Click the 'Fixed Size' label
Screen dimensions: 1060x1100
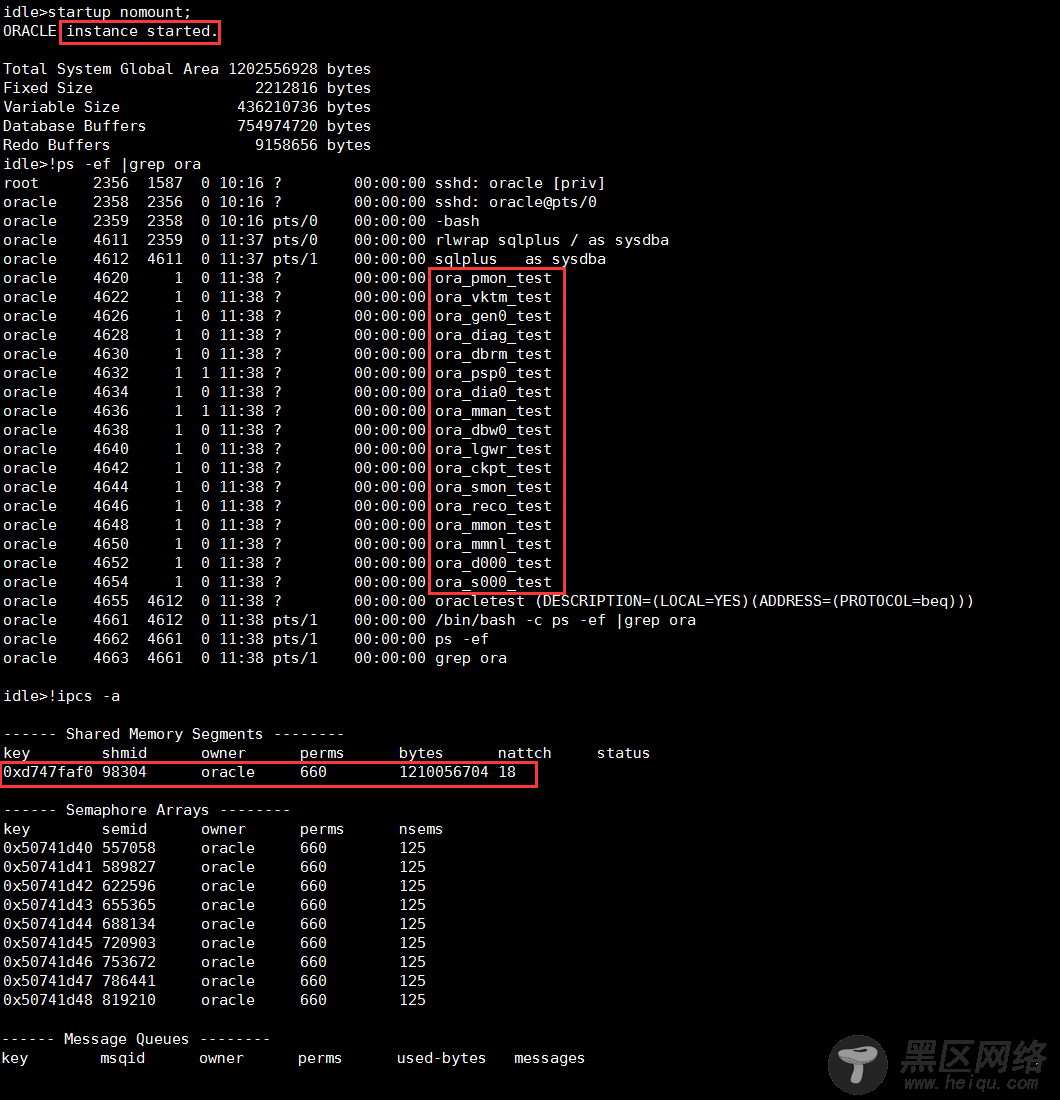point(48,88)
